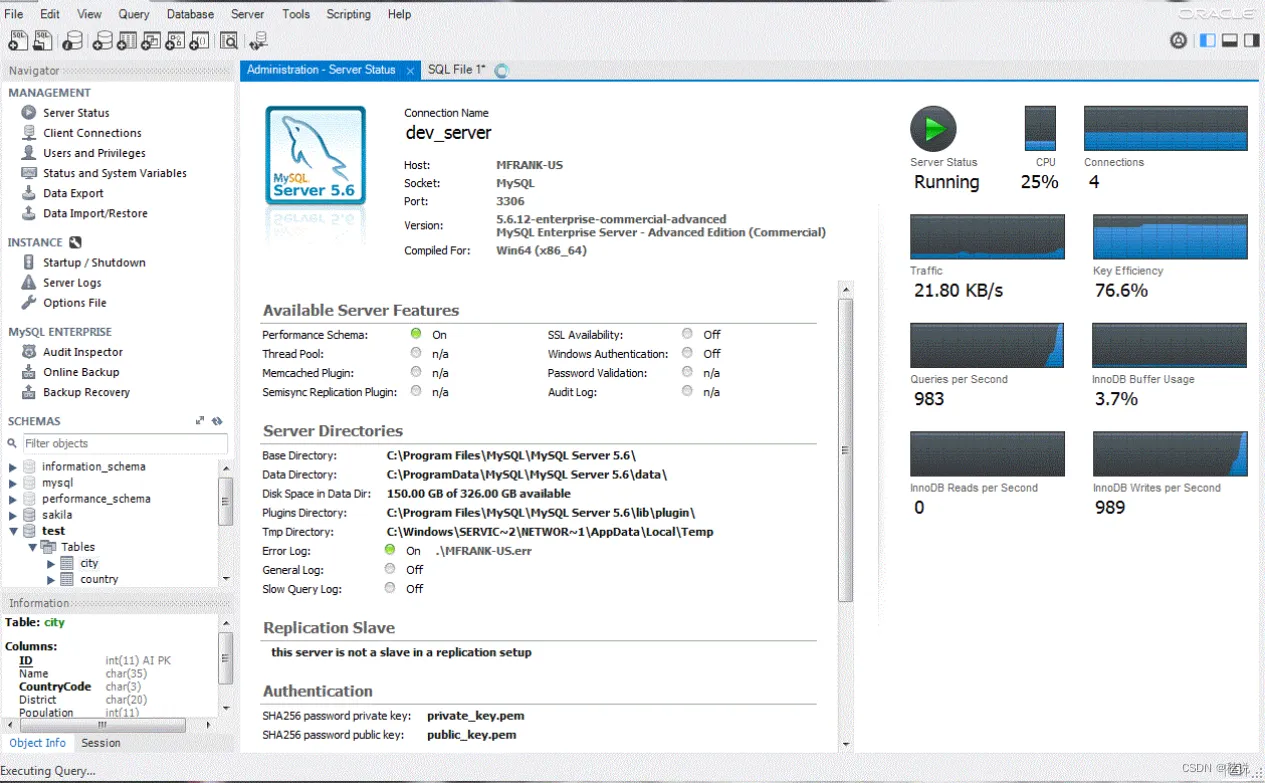1265x783 pixels.
Task: Open the File menu
Action: (x=14, y=14)
